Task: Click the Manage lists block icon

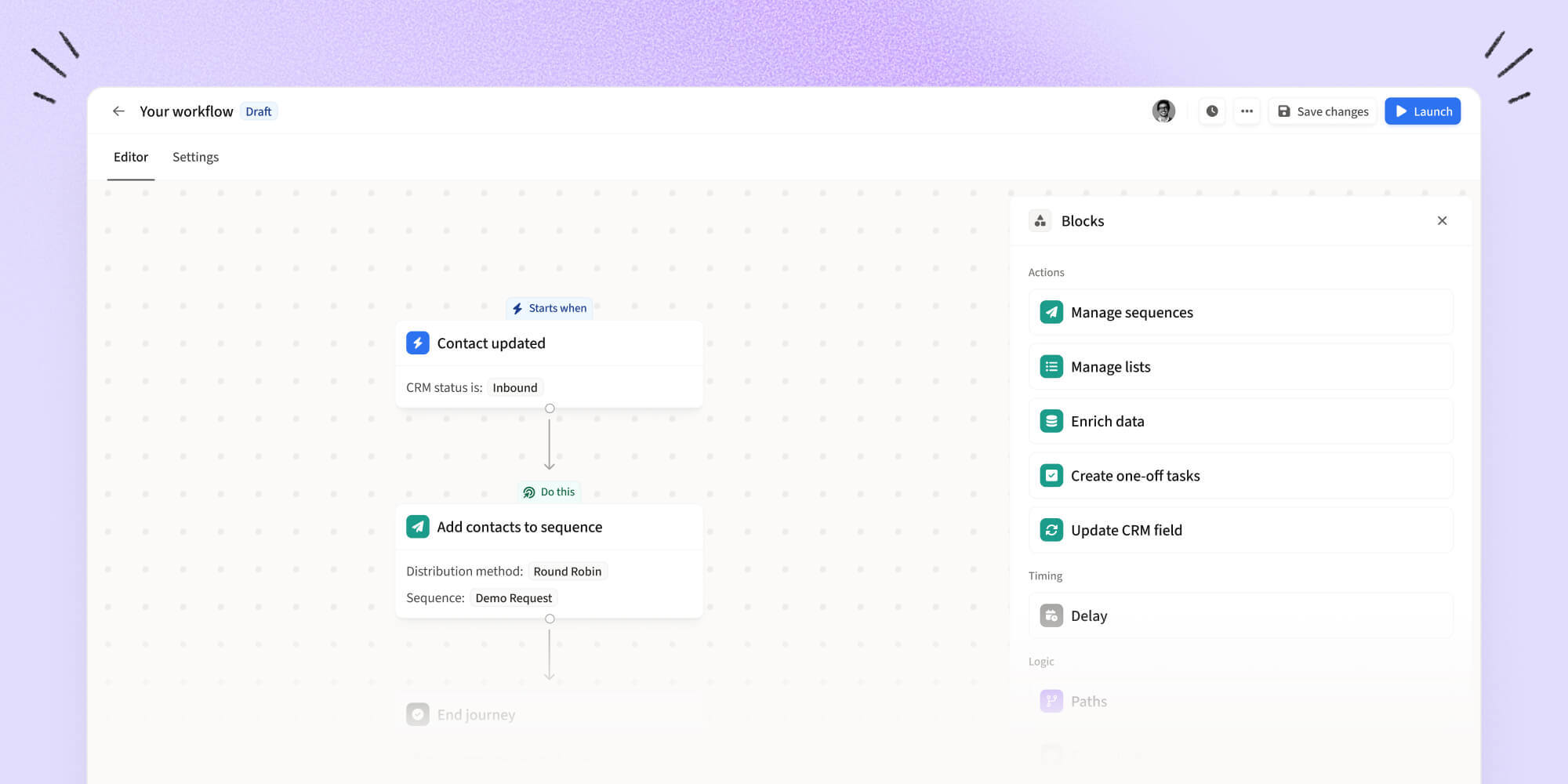Action: click(1051, 366)
